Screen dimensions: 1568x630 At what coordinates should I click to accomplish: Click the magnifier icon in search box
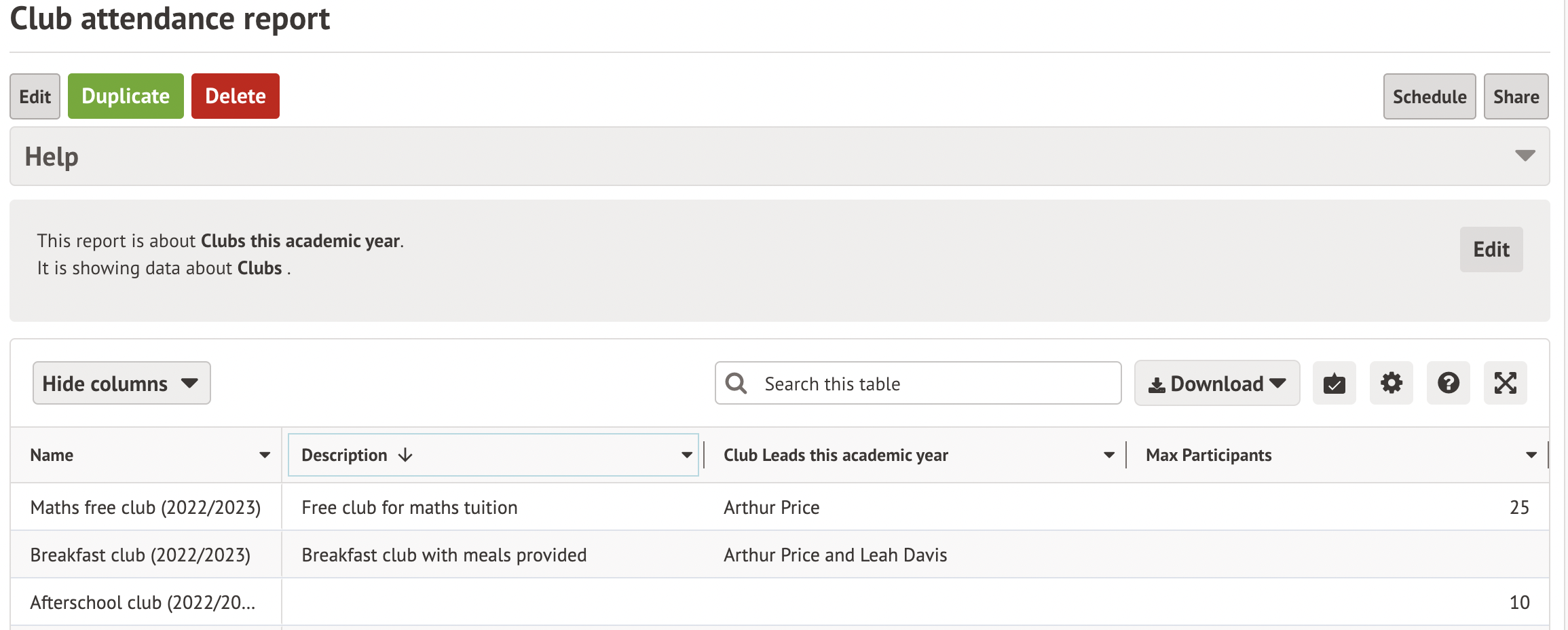click(x=736, y=384)
